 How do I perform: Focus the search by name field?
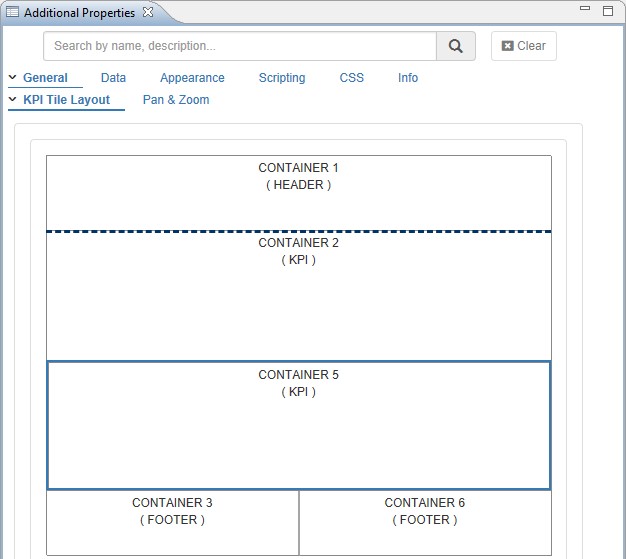[x=240, y=46]
